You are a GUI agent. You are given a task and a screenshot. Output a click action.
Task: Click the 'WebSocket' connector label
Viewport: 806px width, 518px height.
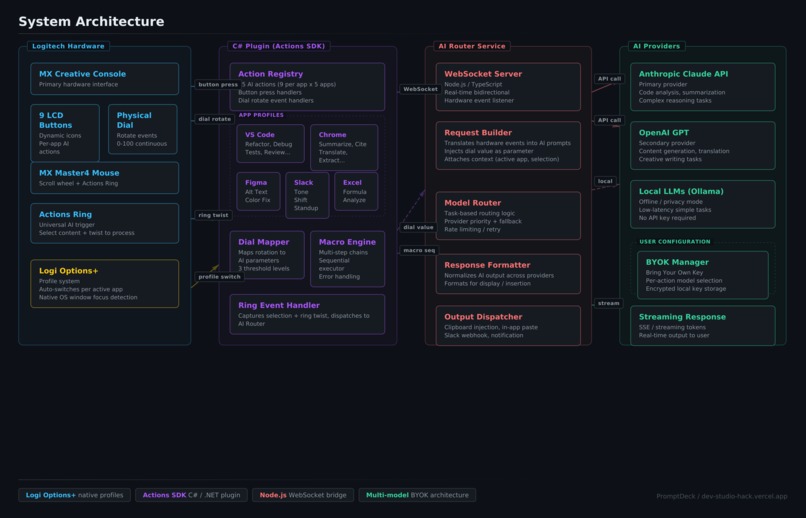[x=420, y=89]
